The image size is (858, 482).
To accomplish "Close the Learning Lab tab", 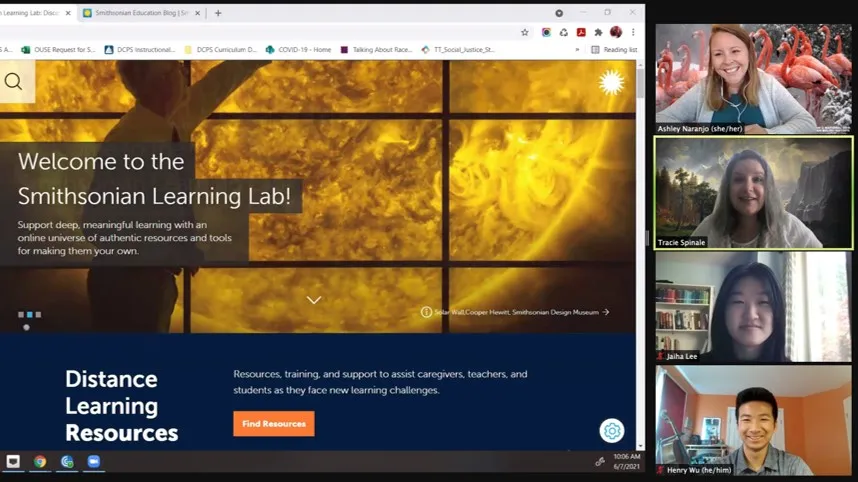I will pyautogui.click(x=68, y=13).
